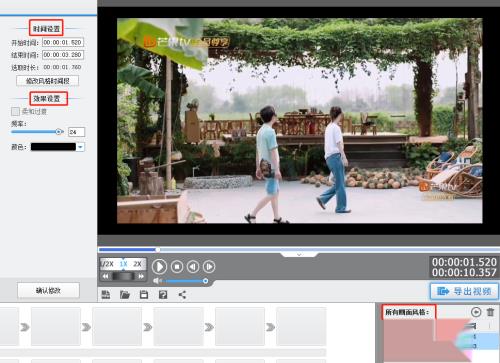Play the video preview
Screen dimensions: 500x363
tap(159, 267)
